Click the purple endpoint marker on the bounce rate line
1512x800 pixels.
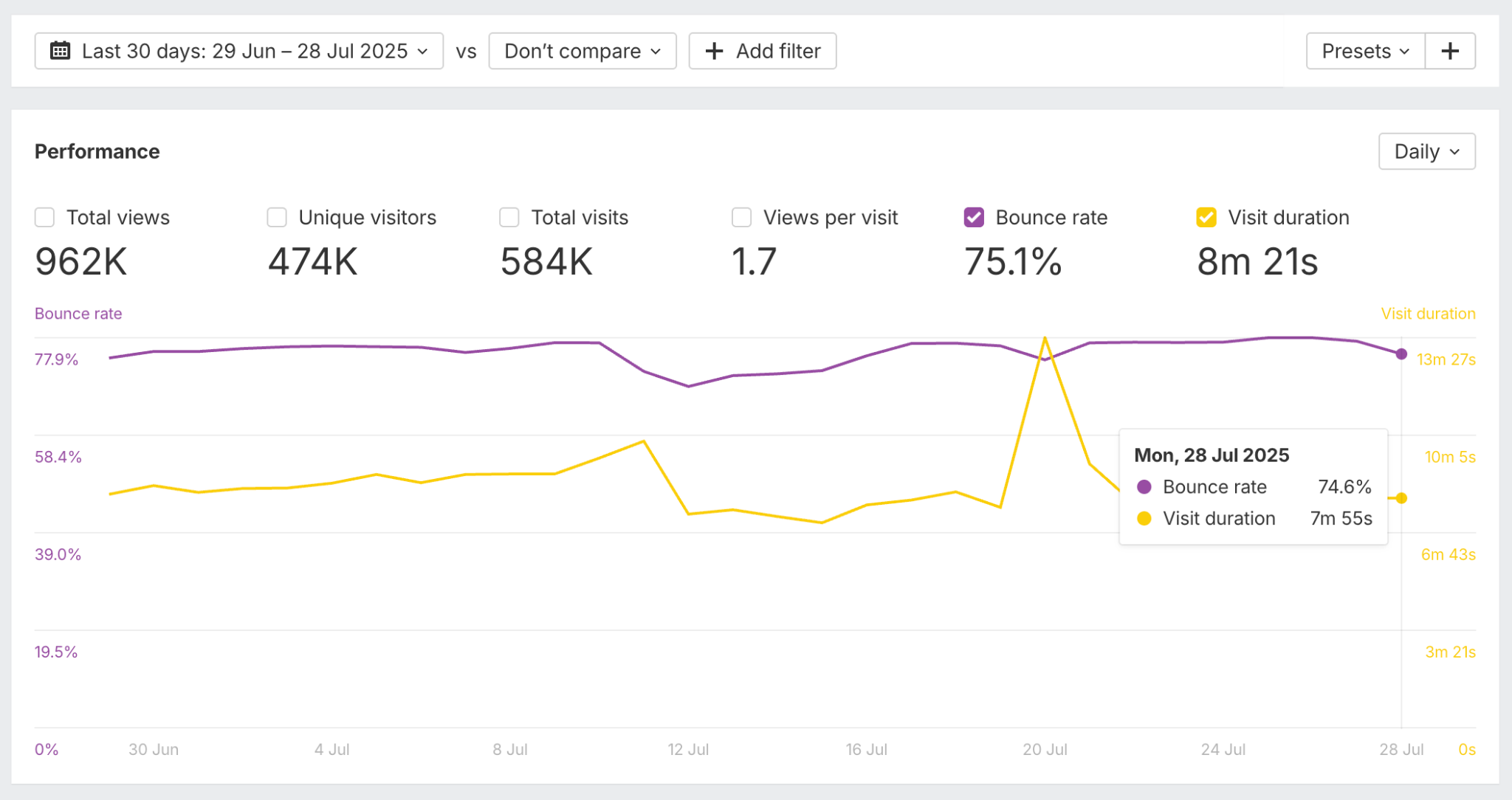[1402, 355]
